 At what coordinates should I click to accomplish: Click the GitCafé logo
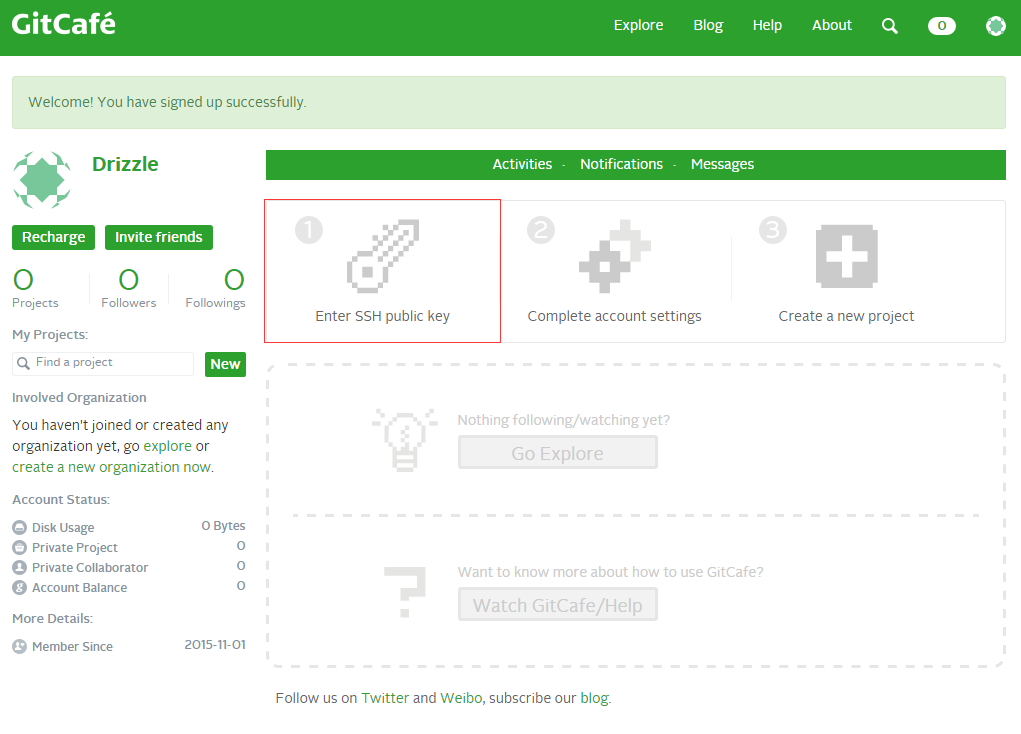coord(64,24)
